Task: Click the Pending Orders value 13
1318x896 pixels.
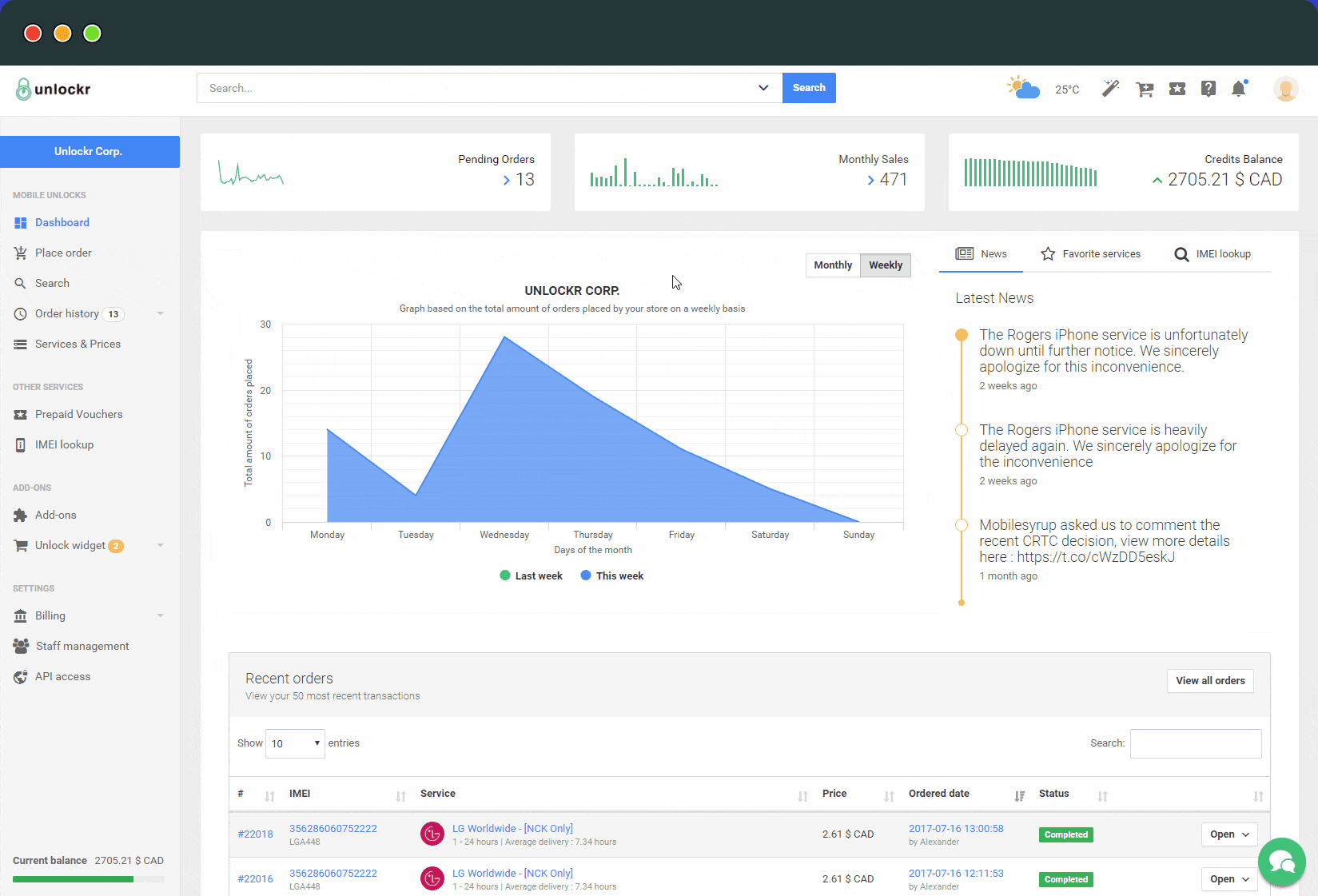Action: tap(525, 180)
